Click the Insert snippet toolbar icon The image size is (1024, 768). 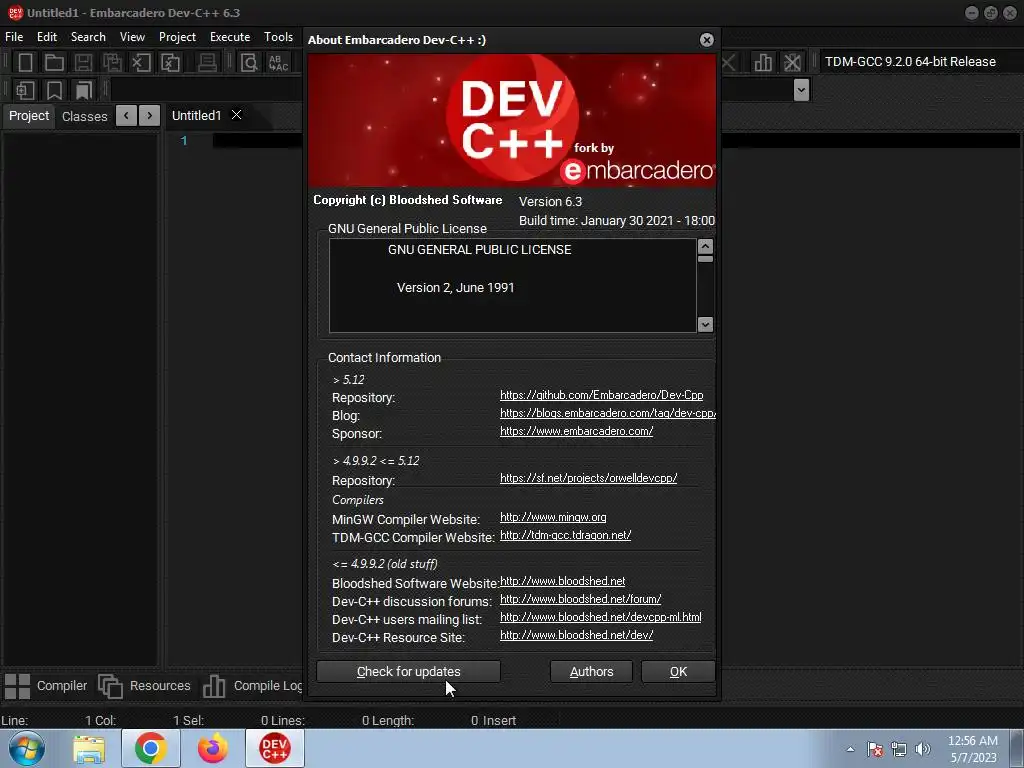pos(25,90)
